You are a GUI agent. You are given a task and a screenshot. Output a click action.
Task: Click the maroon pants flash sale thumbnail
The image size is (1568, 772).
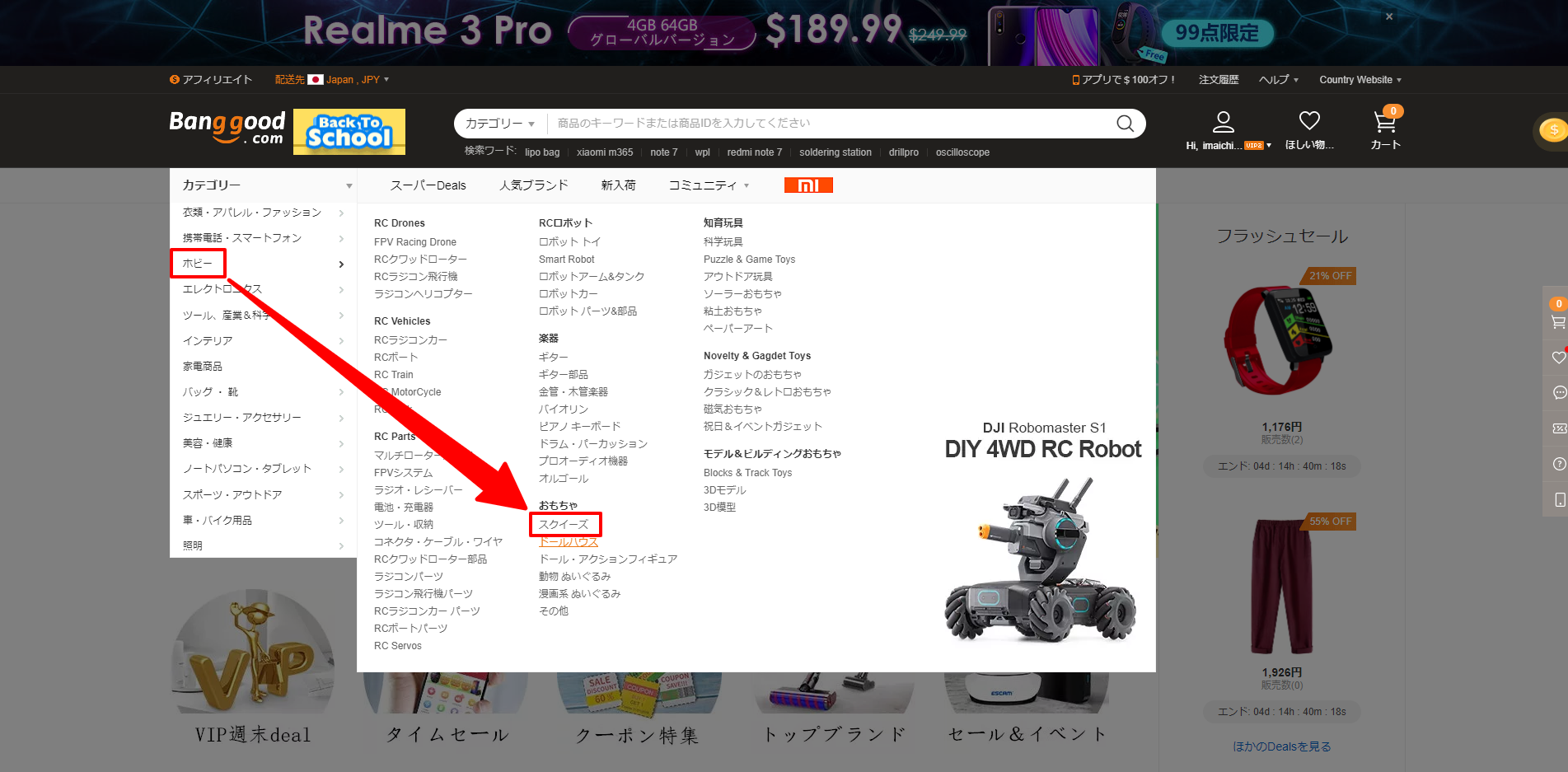point(1281,587)
